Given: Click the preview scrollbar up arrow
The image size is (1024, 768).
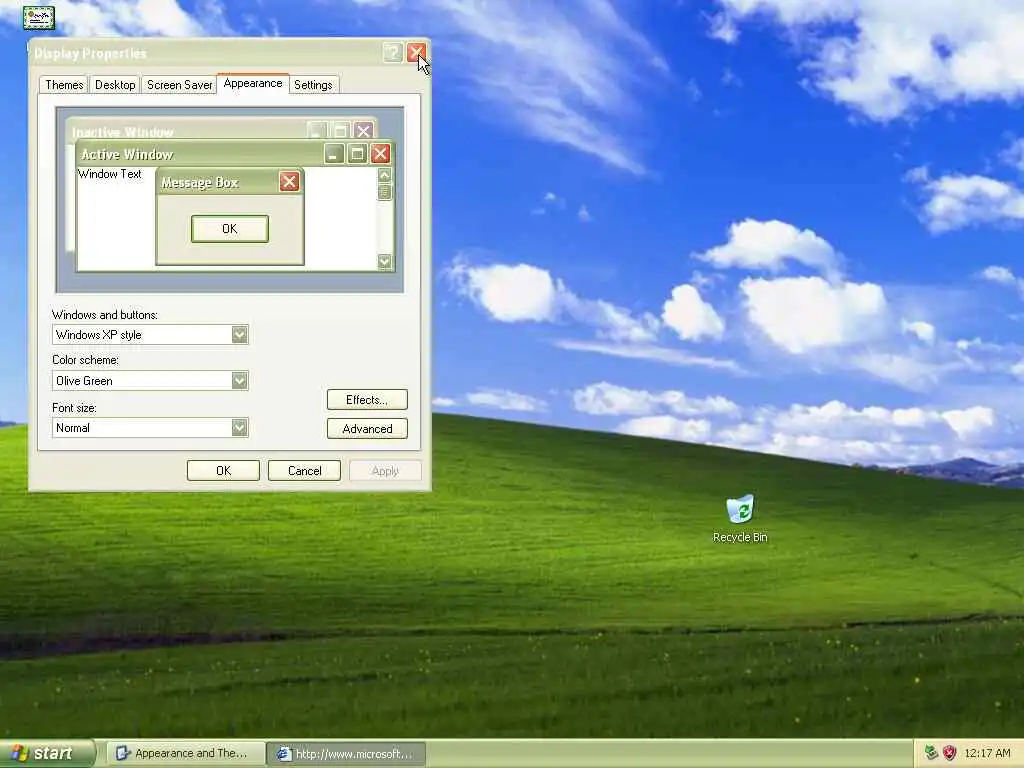Looking at the screenshot, I should pyautogui.click(x=385, y=175).
